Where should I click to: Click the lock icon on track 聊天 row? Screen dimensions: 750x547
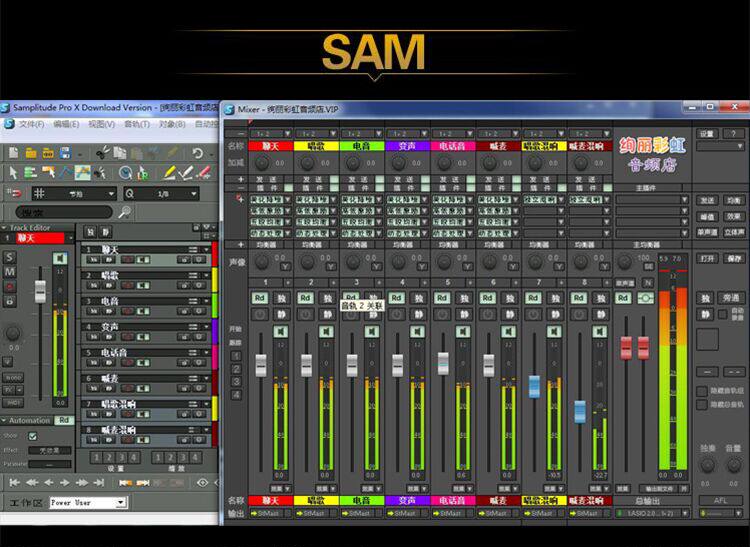click(184, 260)
